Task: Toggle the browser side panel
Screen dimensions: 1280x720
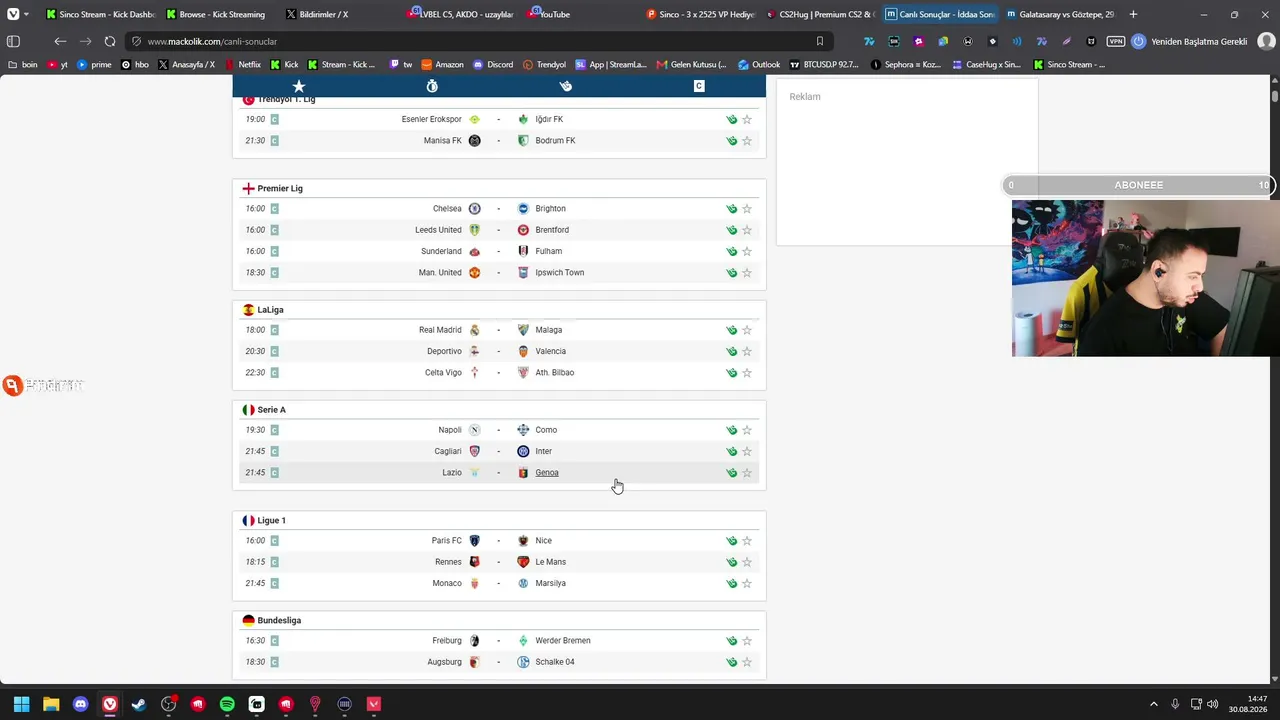Action: (13, 41)
